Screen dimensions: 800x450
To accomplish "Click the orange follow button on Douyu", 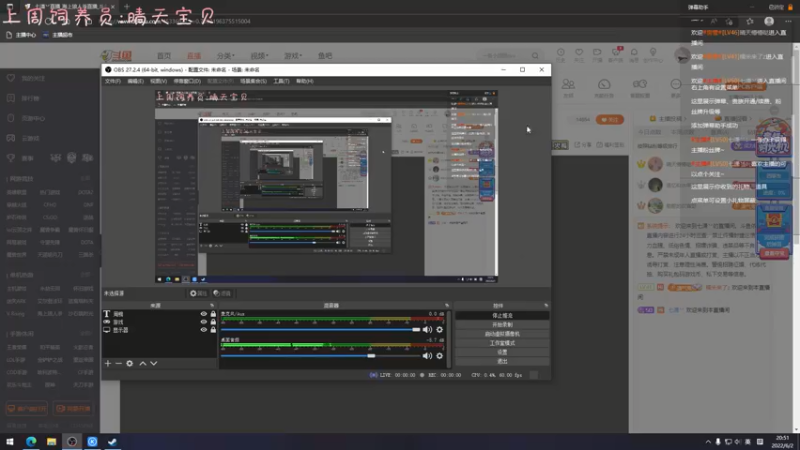I will click(610, 119).
